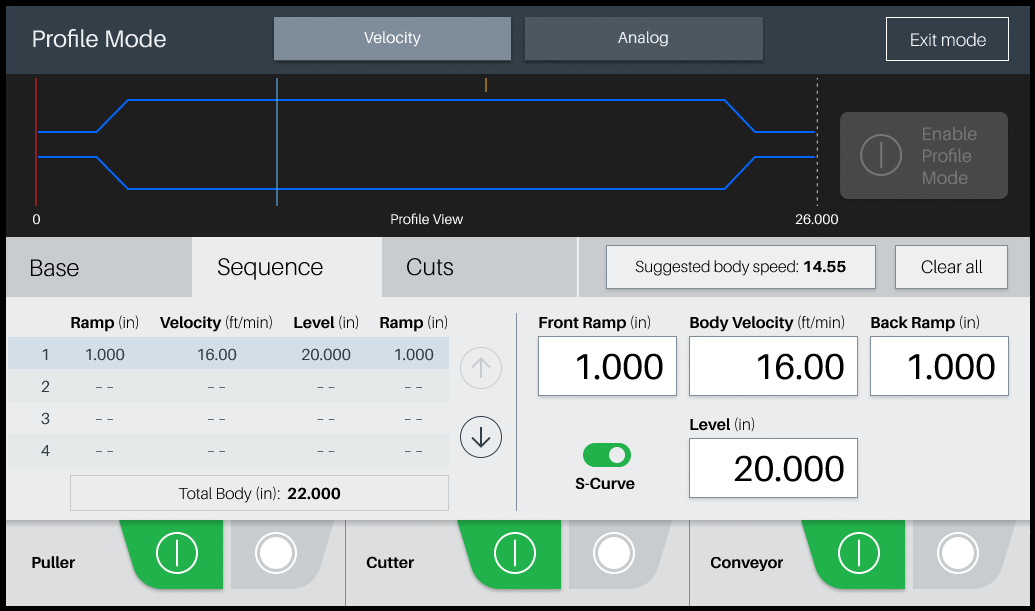
Task: Enable Profile Mode power button
Action: 923,156
